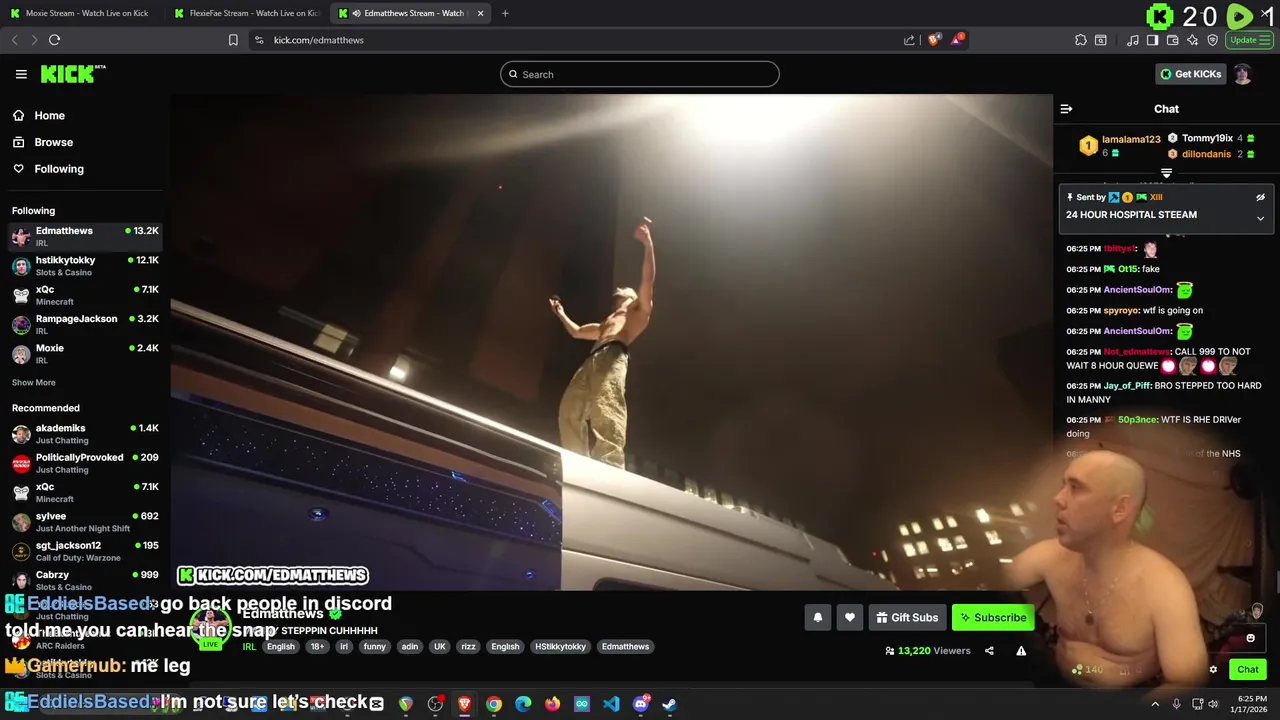1280x720 pixels.
Task: Click the browser Update menu button
Action: [1249, 40]
